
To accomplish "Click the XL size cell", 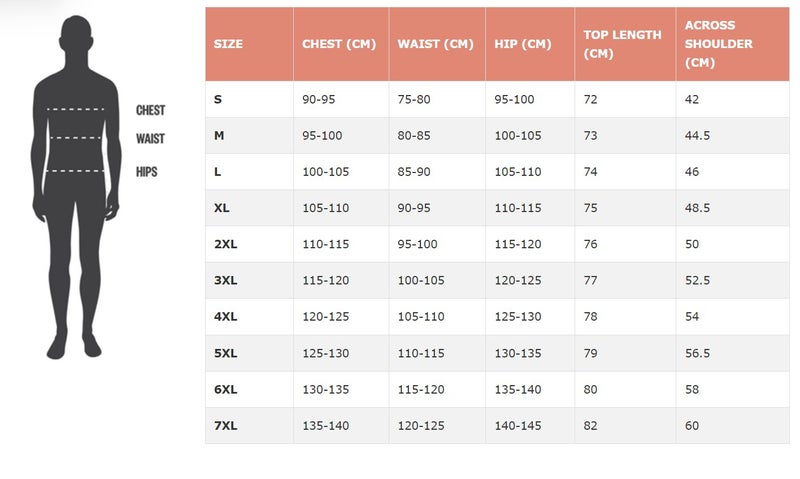I will pyautogui.click(x=221, y=208).
